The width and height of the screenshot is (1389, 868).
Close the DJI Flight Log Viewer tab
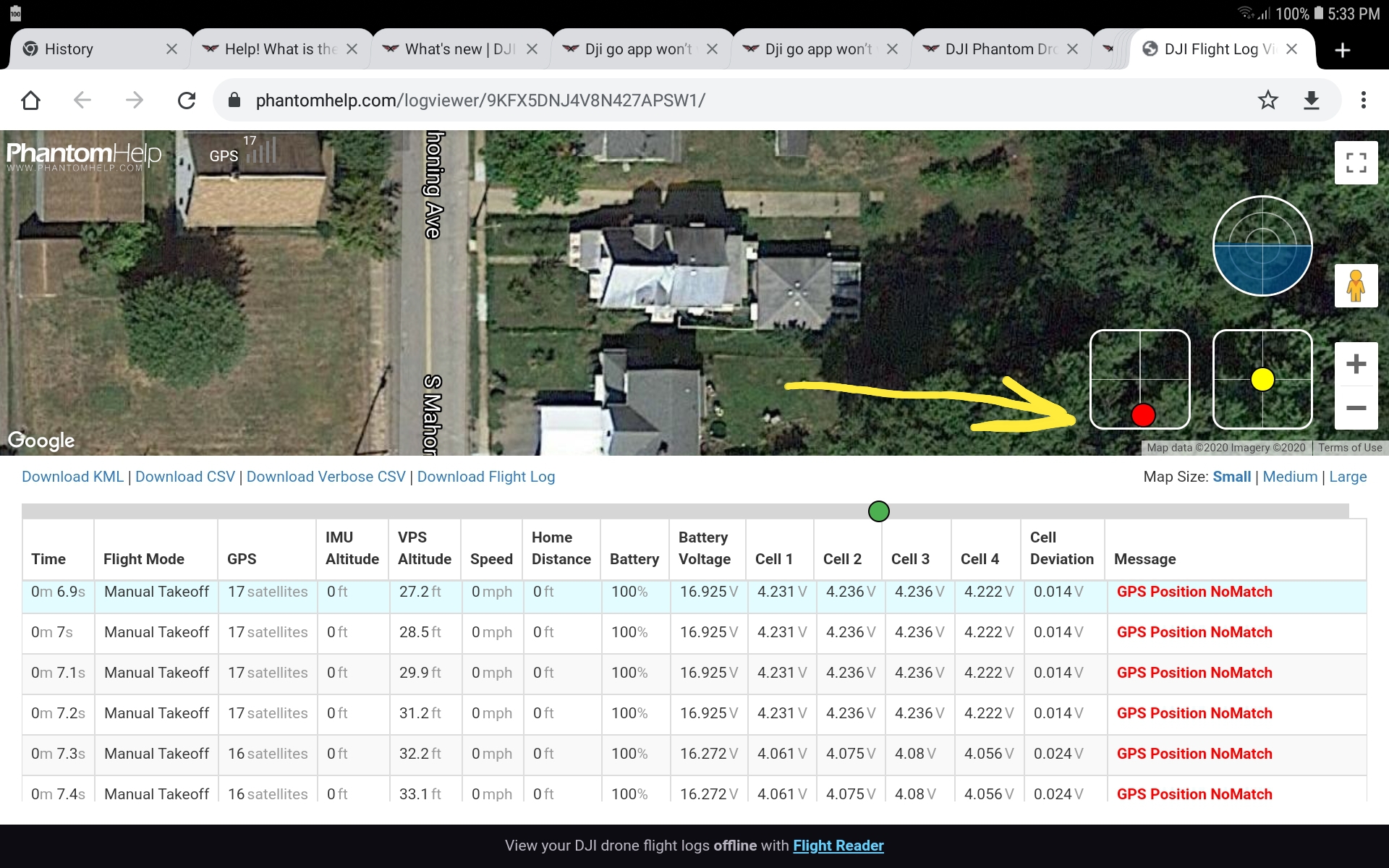coord(1291,49)
